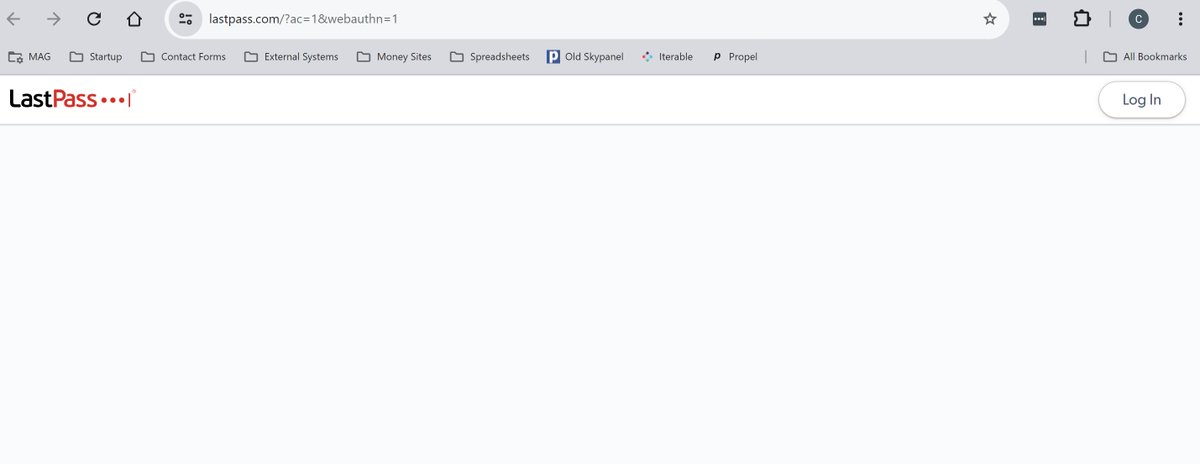Open the LastPass extension icon
Screen dimensions: 1200x464
1040,19
